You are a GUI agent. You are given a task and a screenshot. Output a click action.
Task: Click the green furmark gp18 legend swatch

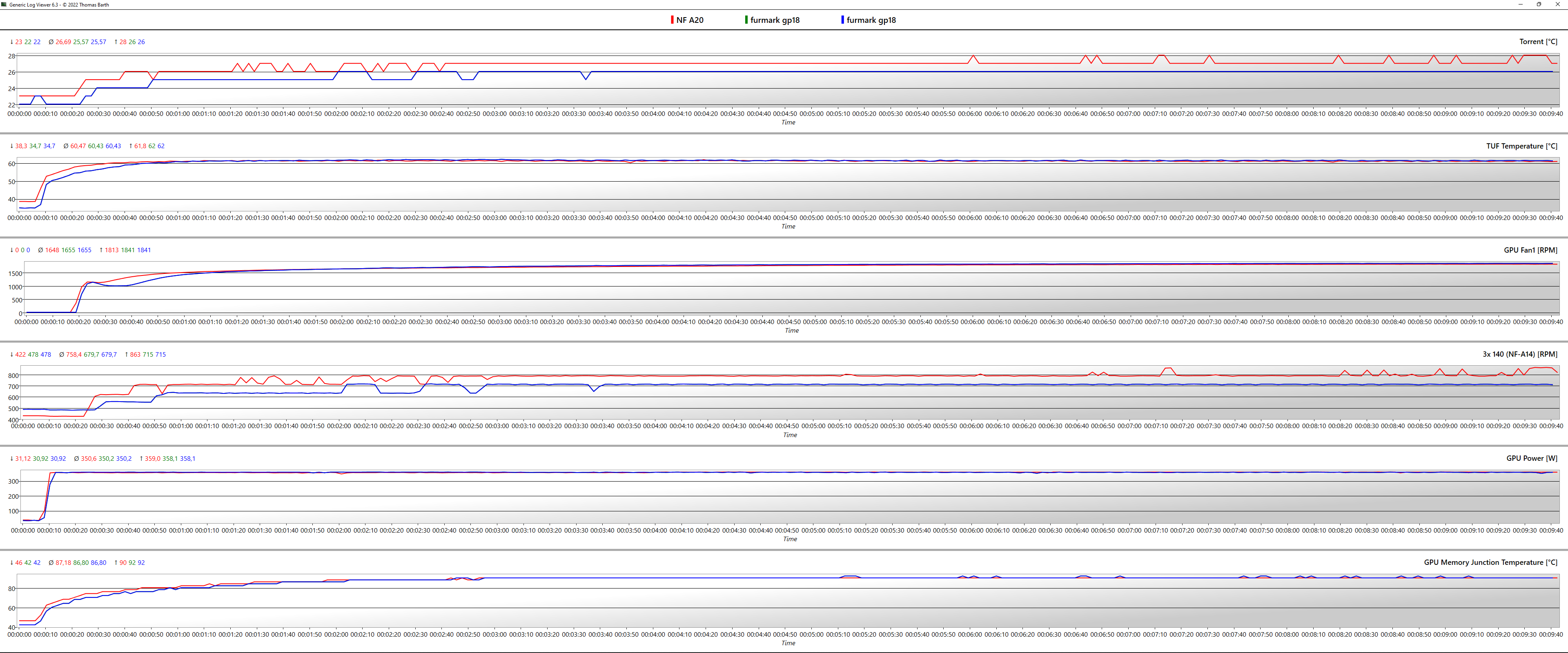pos(746,20)
